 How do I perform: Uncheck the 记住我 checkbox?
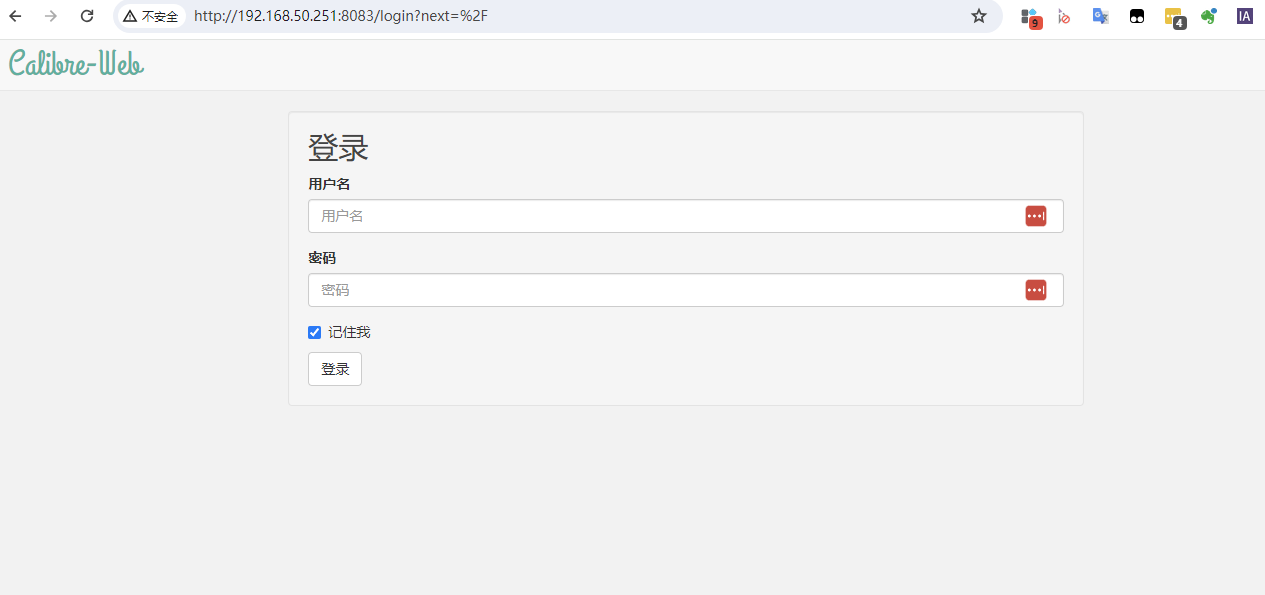click(x=314, y=332)
